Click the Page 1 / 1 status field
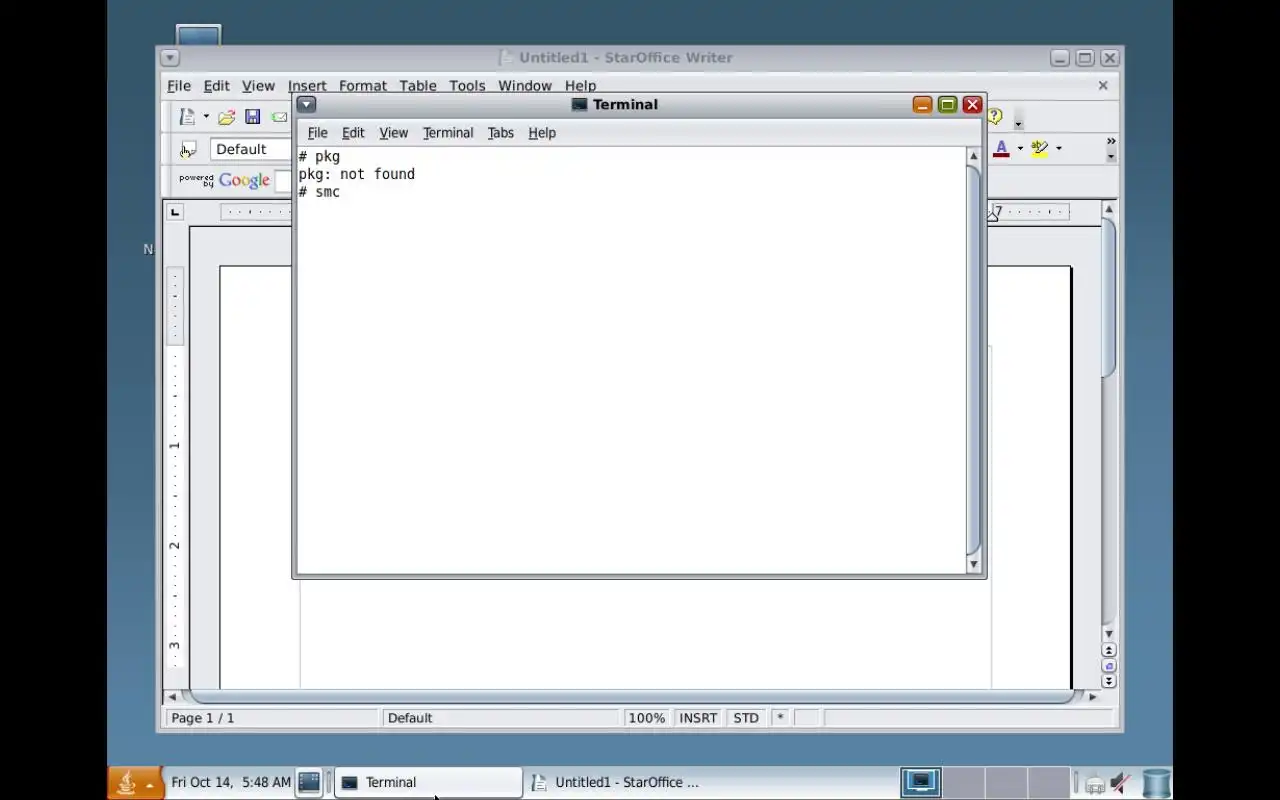 pyautogui.click(x=273, y=718)
